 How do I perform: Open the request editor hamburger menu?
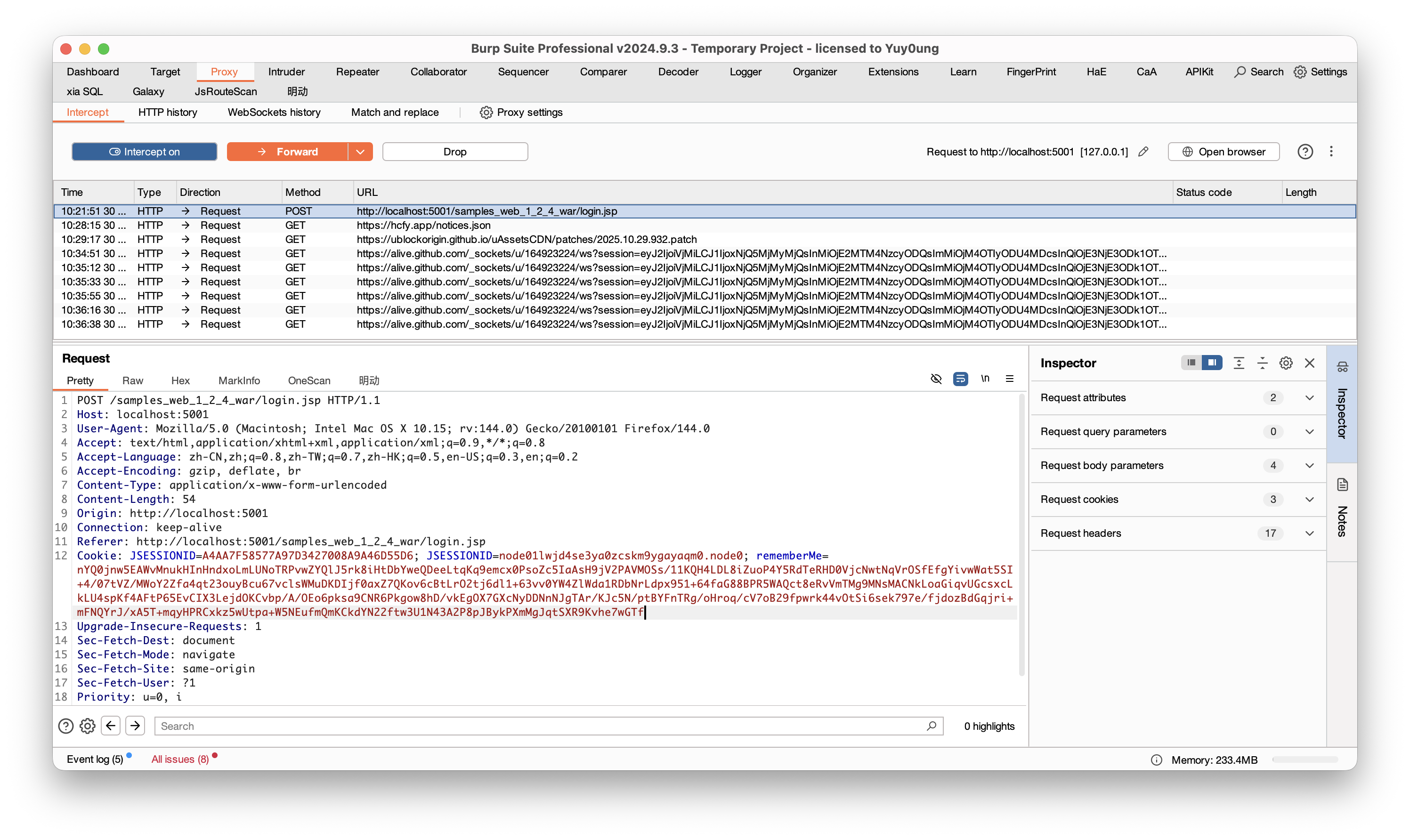(x=1009, y=379)
